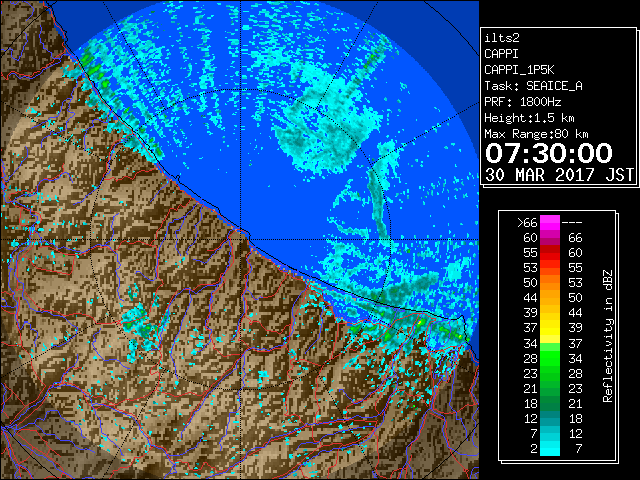The image size is (640, 480).
Task: Pick the bright green 28–34 dBZ color band
Action: [550, 358]
